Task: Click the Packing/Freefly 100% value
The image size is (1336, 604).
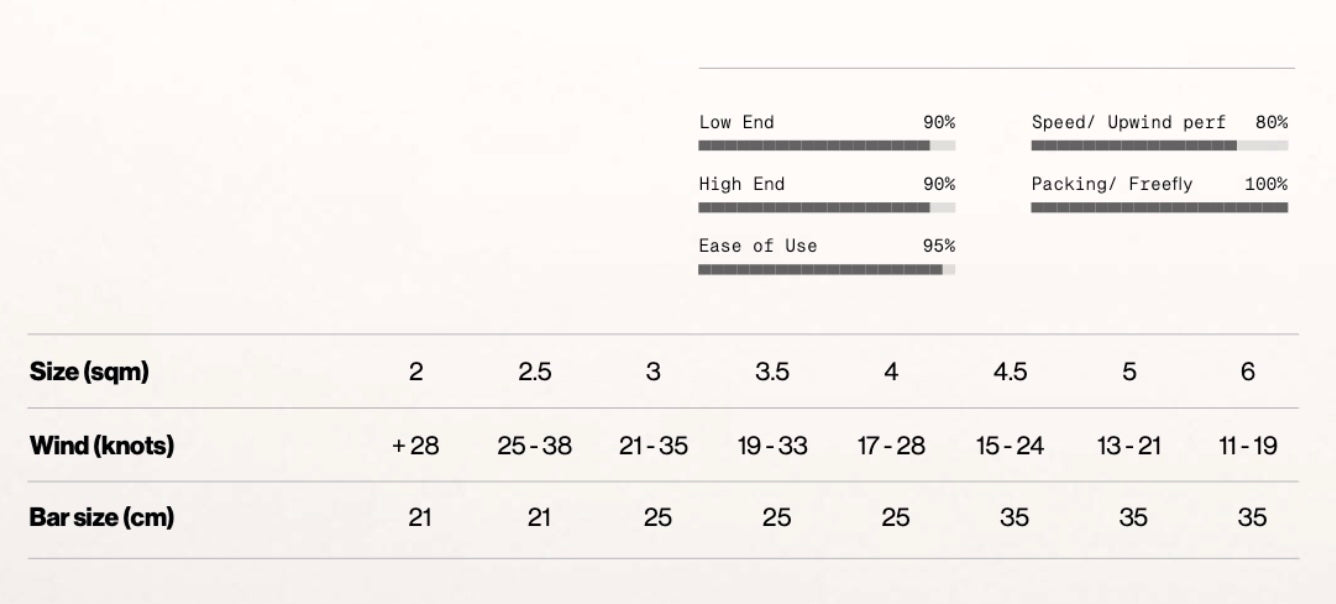Action: [1266, 184]
